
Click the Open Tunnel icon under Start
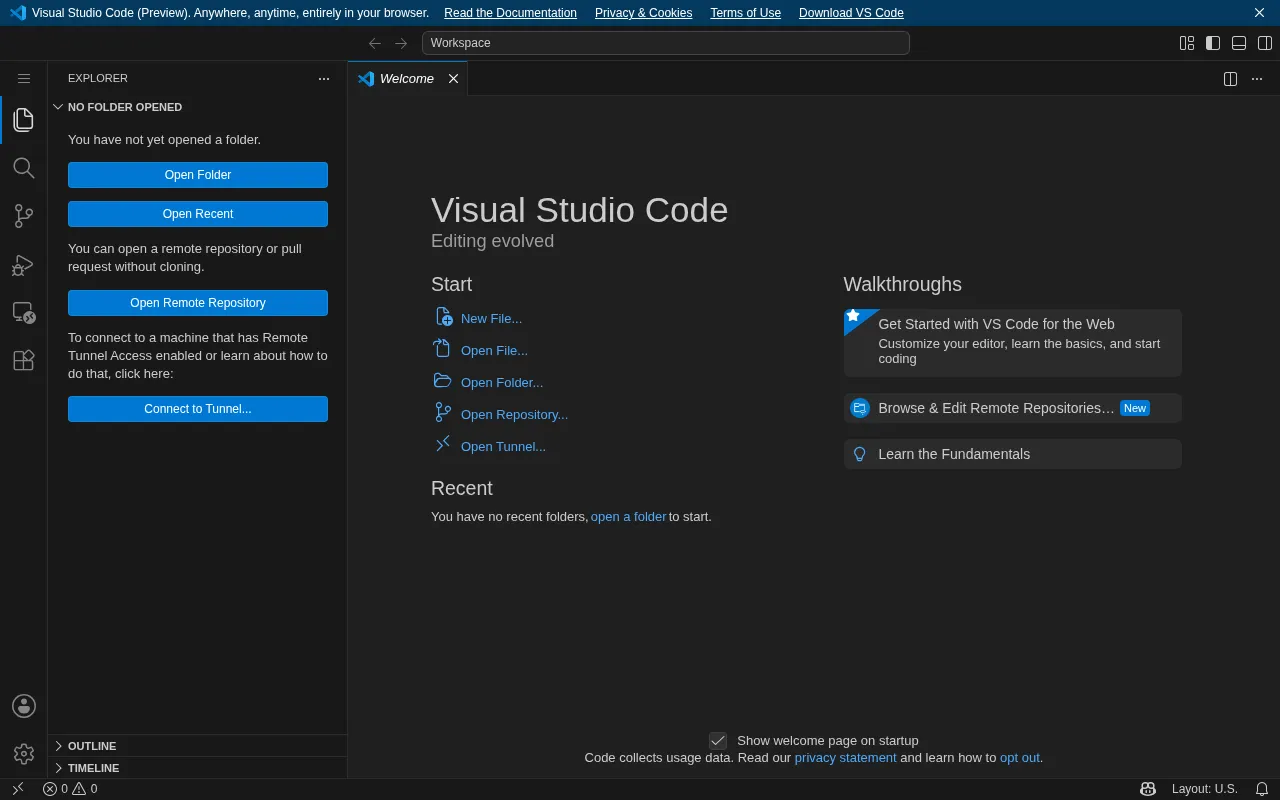443,445
